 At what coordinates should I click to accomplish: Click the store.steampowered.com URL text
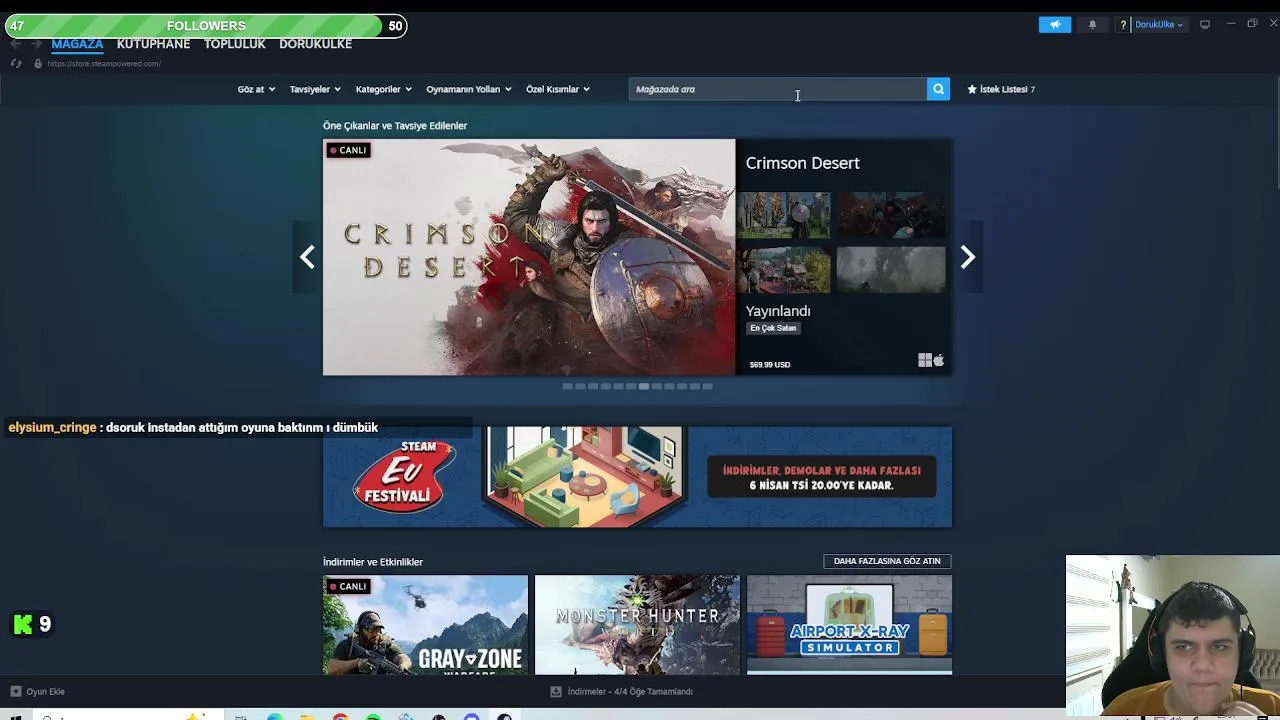[104, 63]
